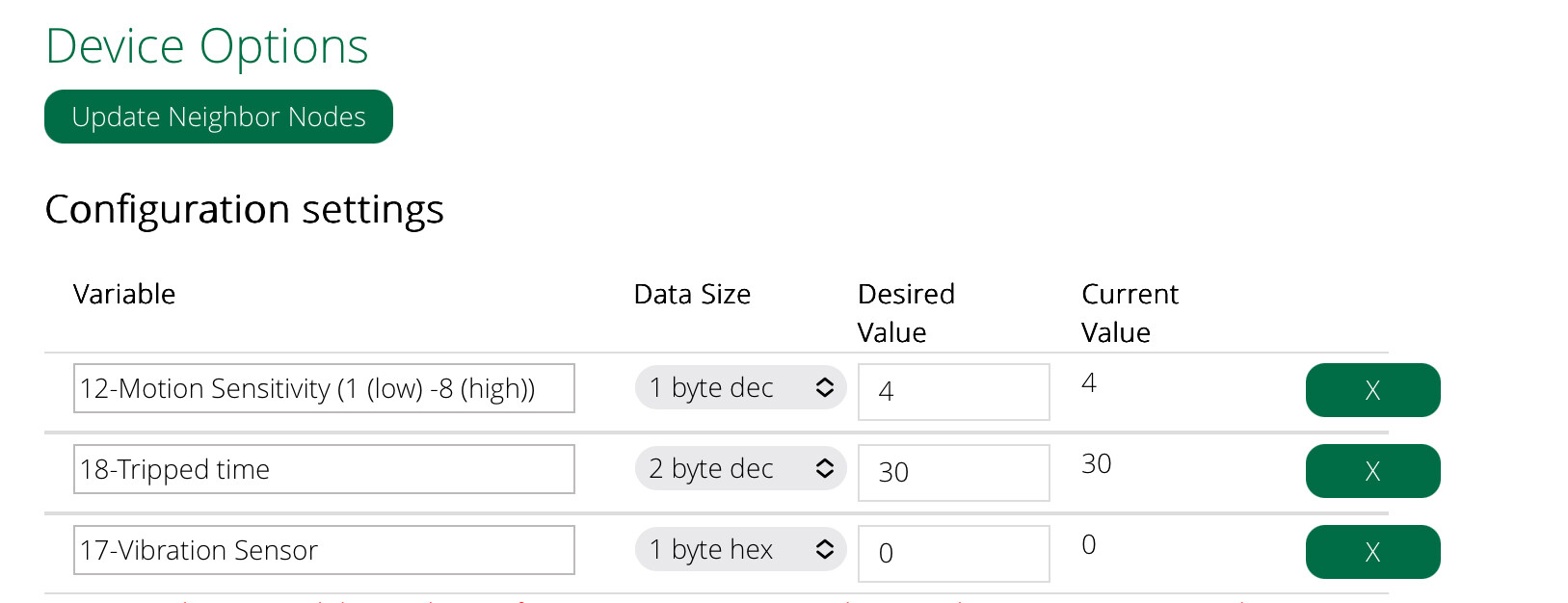The height and width of the screenshot is (603, 1568).
Task: Click the 17-Vibration Sensor name field
Action: [324, 550]
